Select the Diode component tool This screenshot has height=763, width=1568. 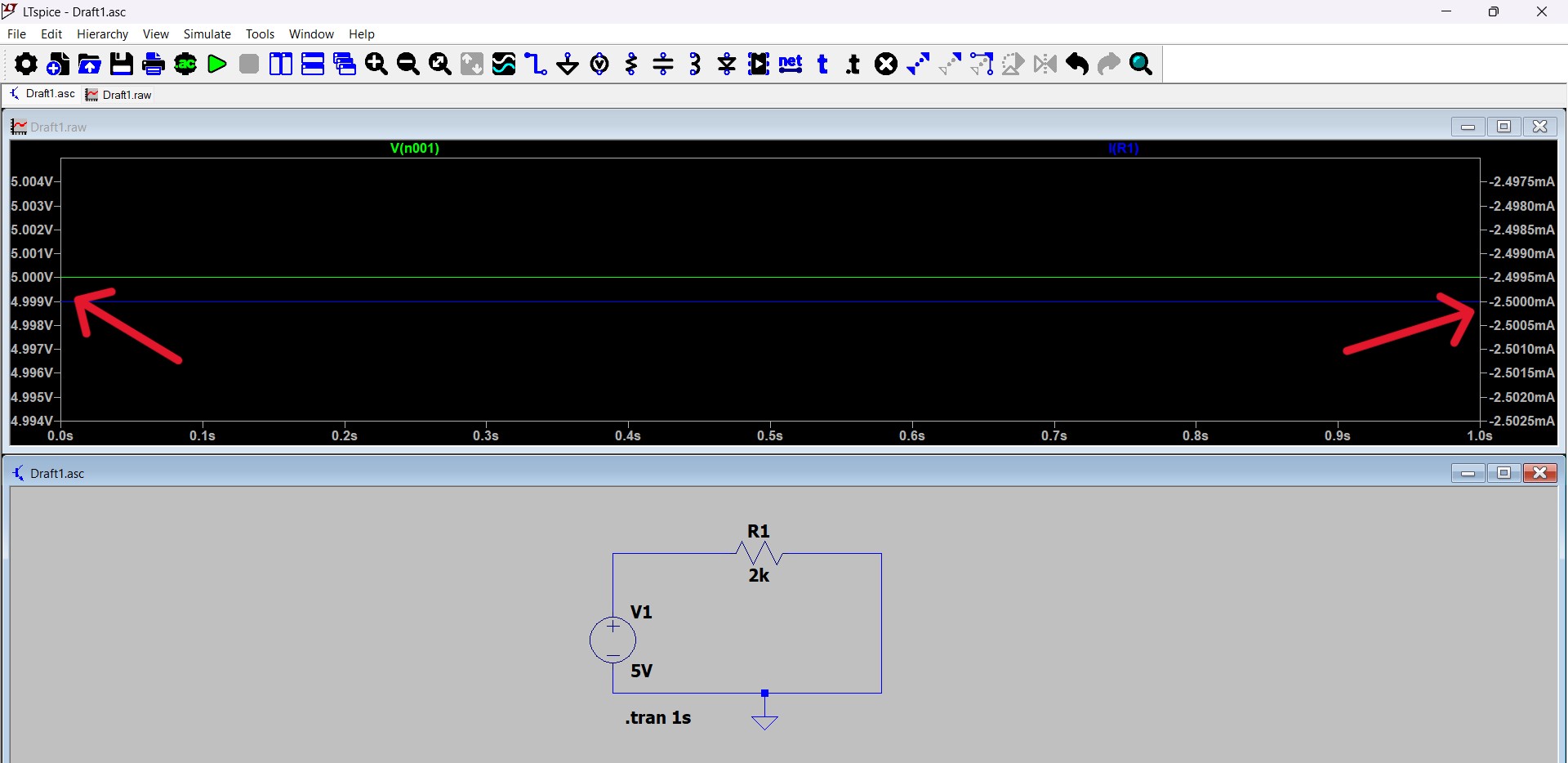[727, 64]
